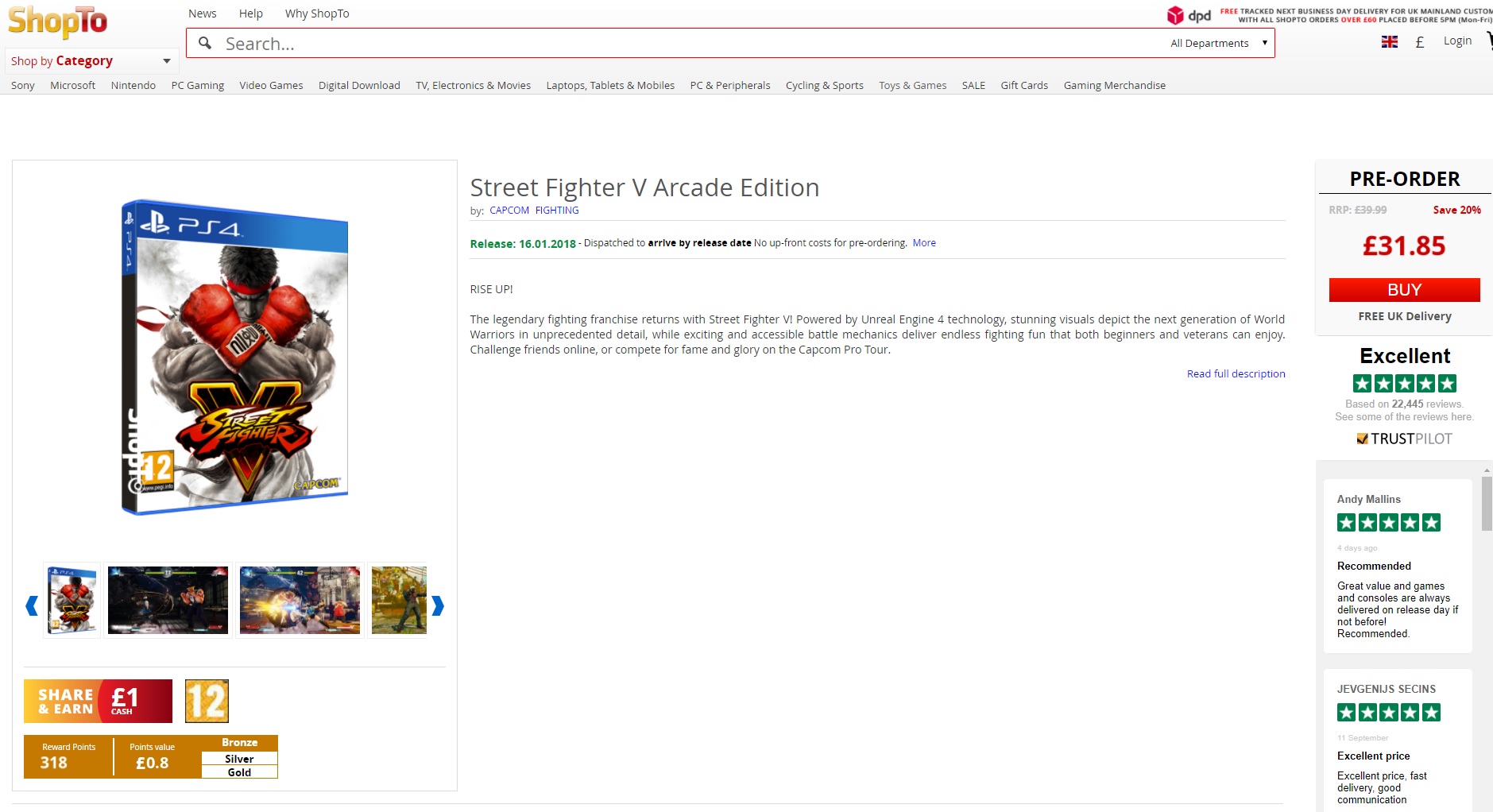
Task: Click the Share & Earn £1 banner
Action: (x=98, y=701)
